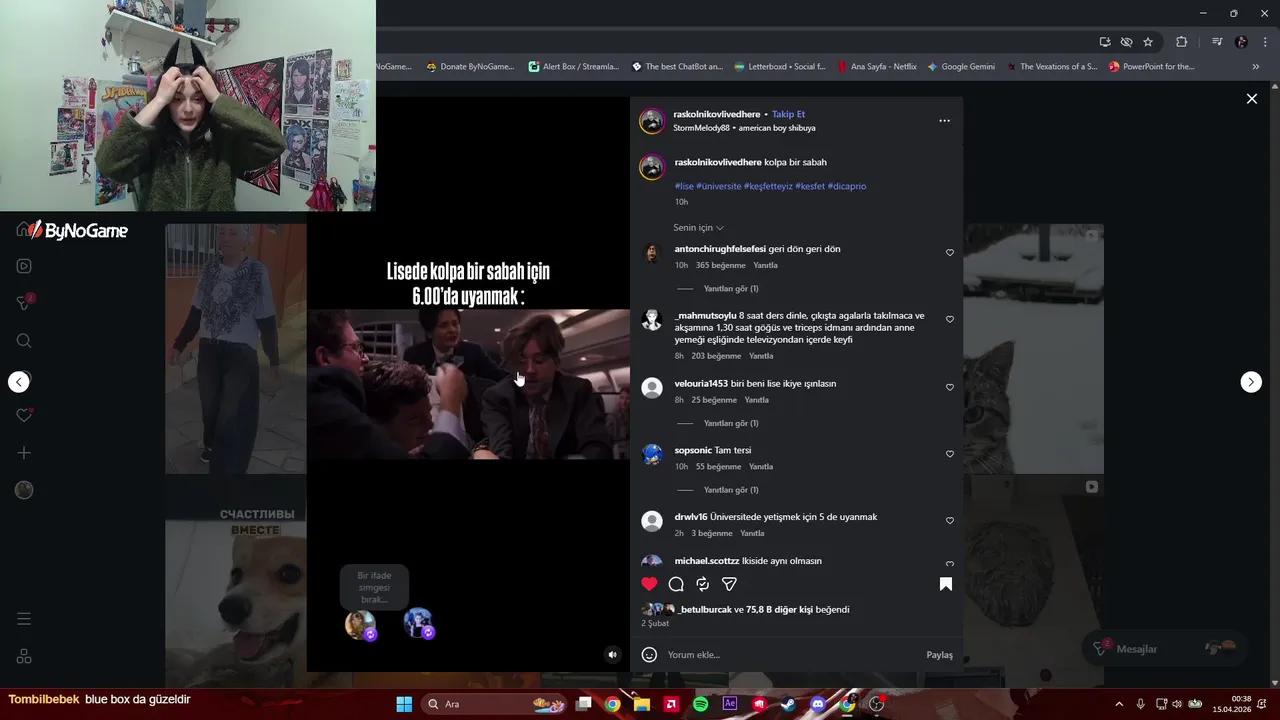The width and height of the screenshot is (1280, 720).
Task: Focus the Yorum ekle comment field
Action: (x=790, y=655)
